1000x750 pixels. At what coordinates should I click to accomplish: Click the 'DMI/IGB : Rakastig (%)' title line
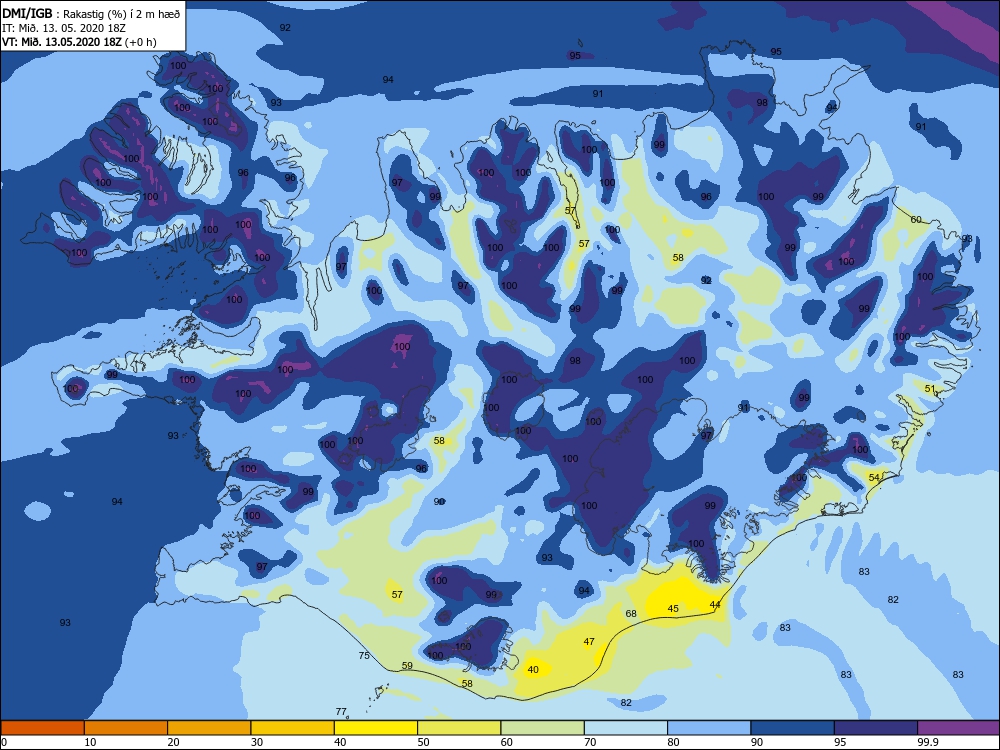[x=93, y=14]
